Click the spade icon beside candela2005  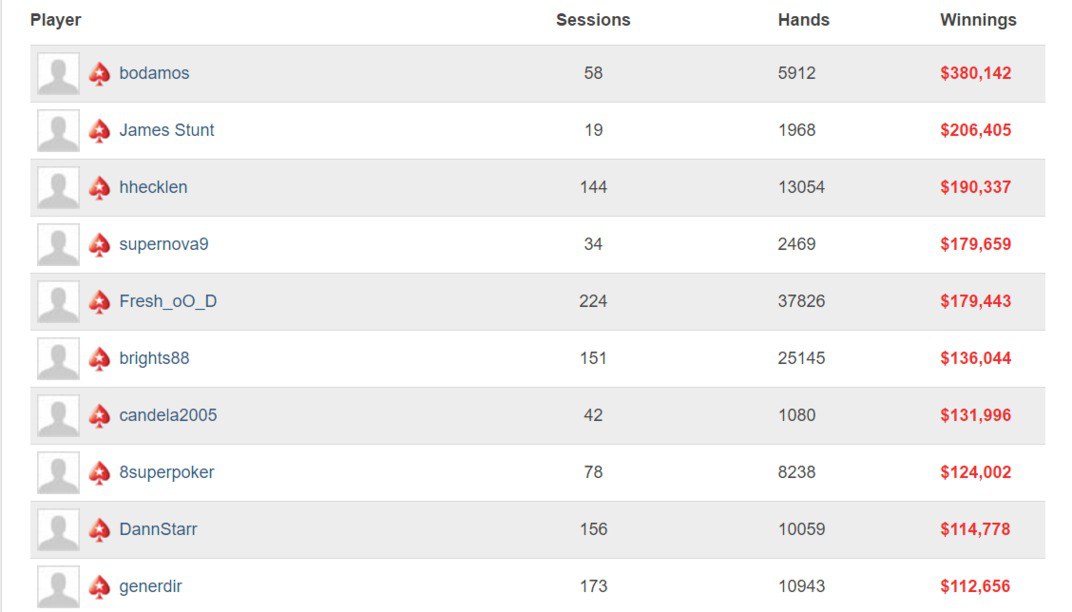click(x=99, y=416)
